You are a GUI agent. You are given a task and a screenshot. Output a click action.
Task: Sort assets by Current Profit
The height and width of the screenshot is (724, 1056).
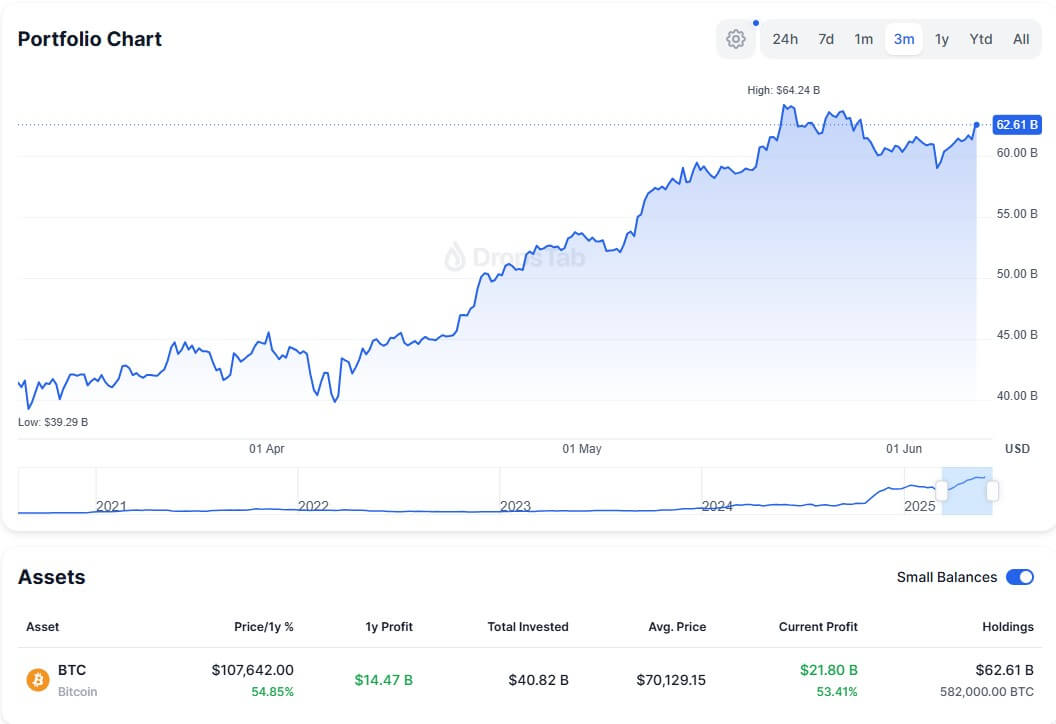coord(818,627)
